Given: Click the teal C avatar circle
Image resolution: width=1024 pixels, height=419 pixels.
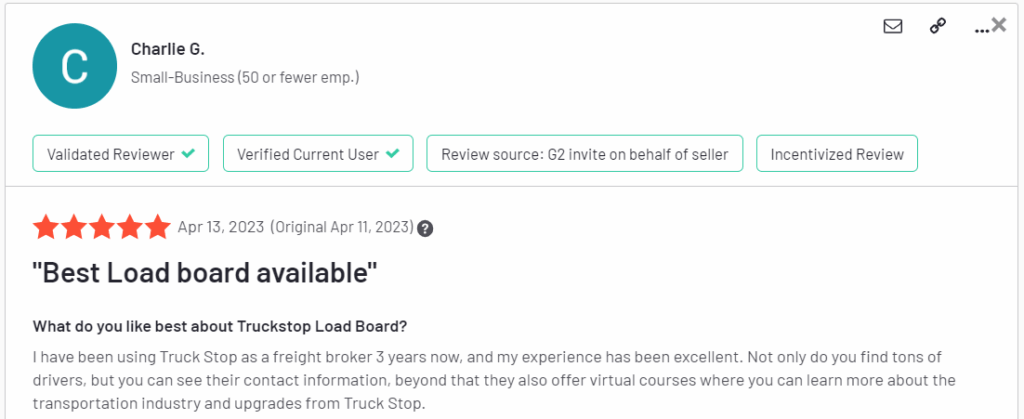Looking at the screenshot, I should tap(75, 65).
